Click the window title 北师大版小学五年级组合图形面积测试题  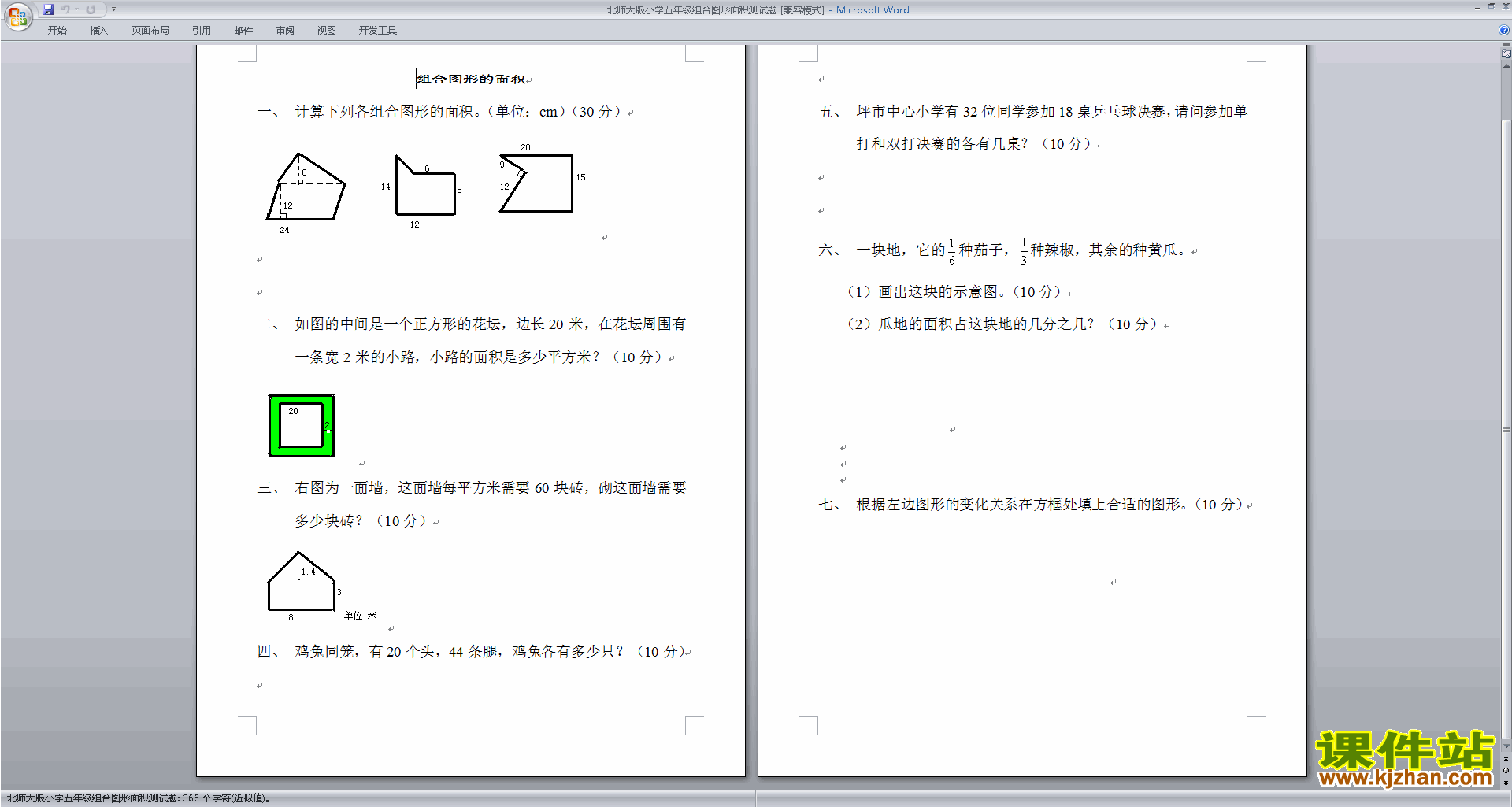[x=691, y=10]
